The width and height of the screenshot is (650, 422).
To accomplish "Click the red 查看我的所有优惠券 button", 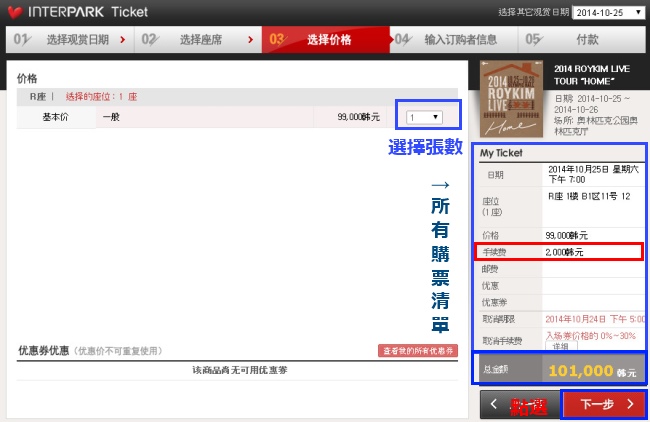I will point(418,351).
